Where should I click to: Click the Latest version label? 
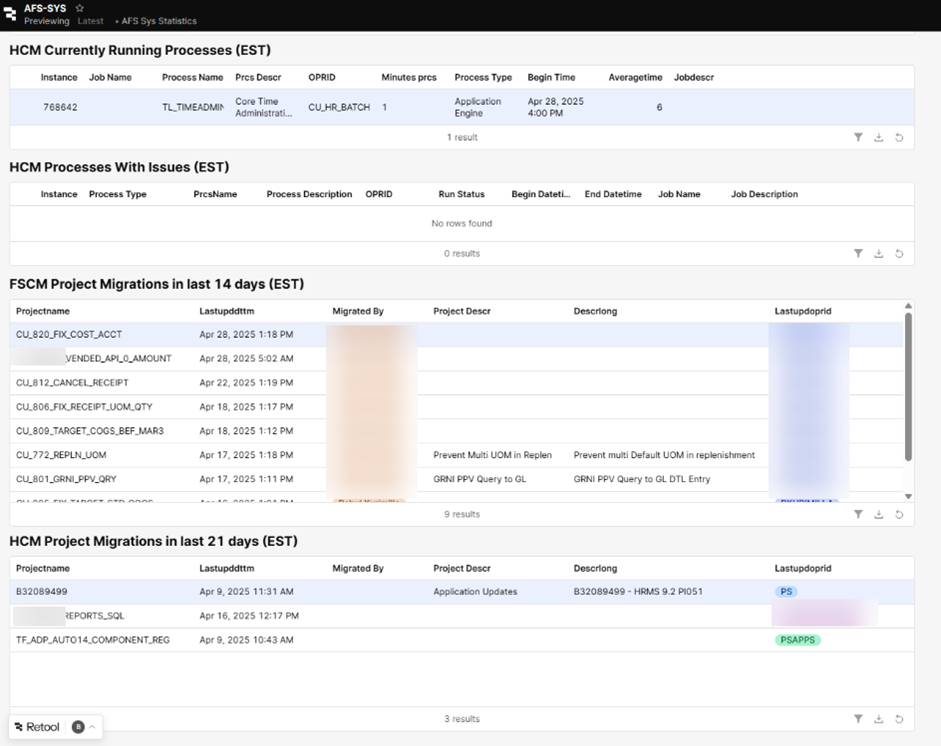click(90, 21)
